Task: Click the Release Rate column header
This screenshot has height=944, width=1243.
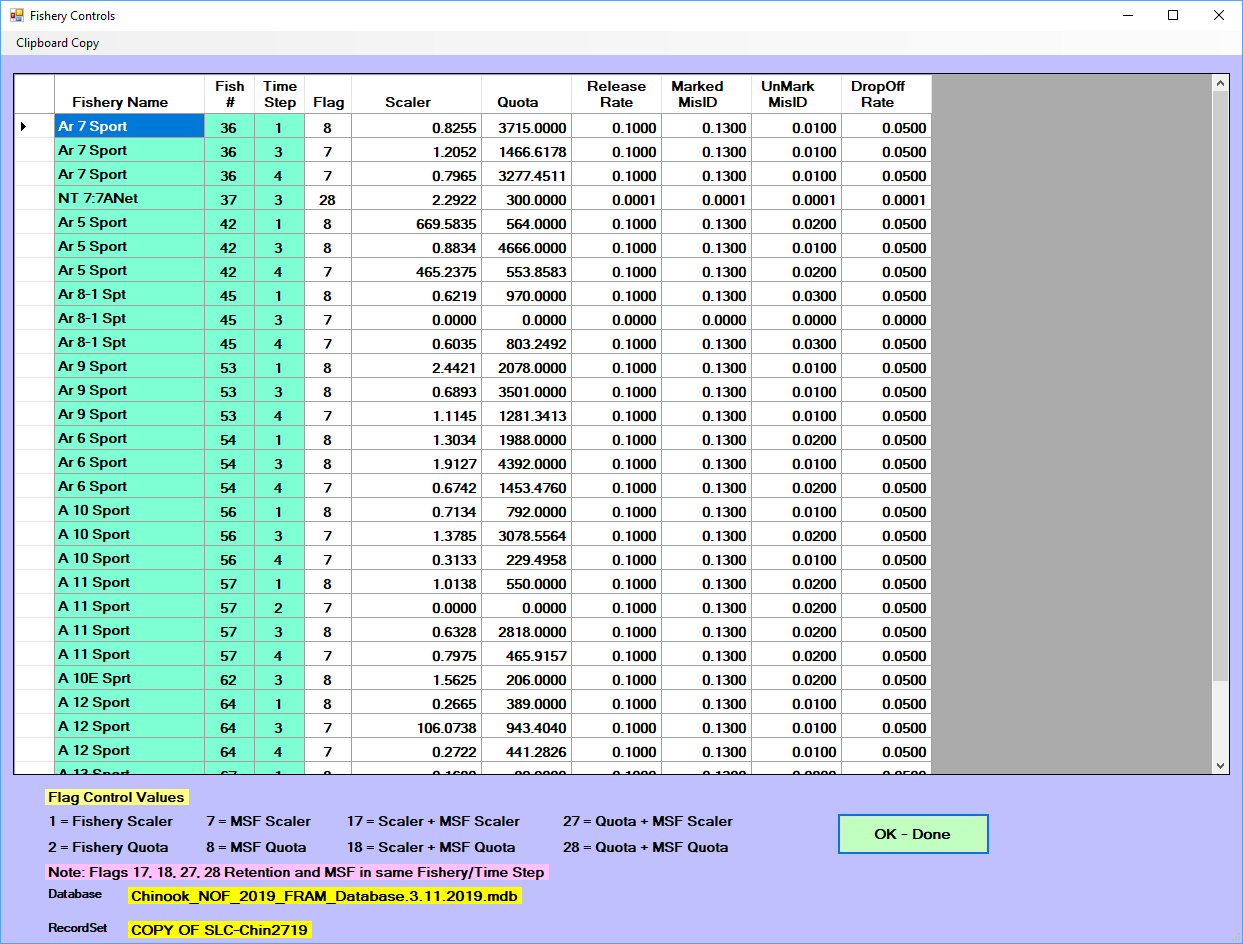Action: [616, 94]
